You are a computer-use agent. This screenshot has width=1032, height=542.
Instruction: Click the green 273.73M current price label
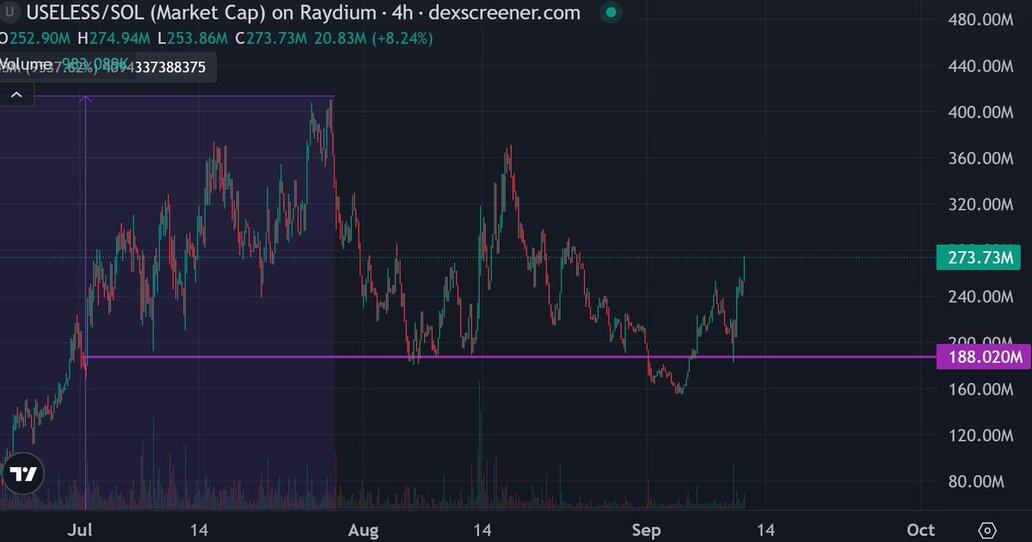pyautogui.click(x=979, y=257)
